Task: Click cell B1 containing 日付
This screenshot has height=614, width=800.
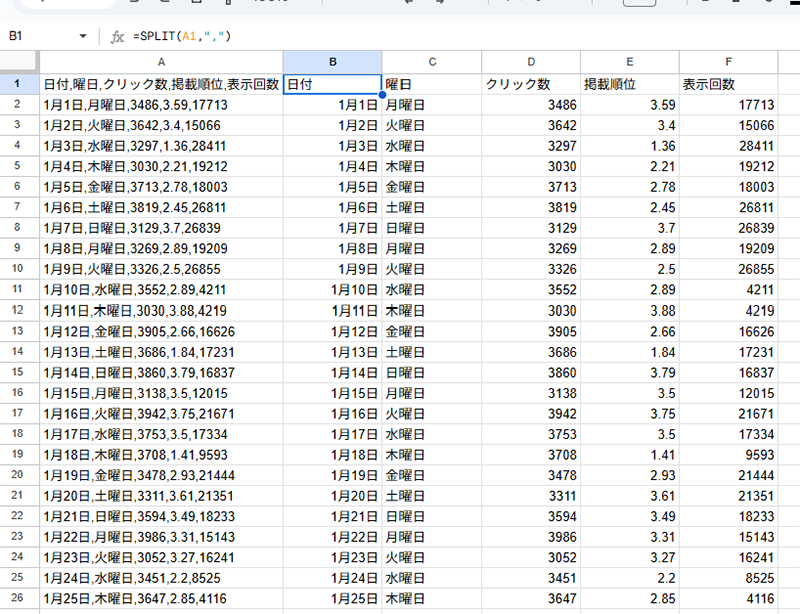Action: click(x=332, y=84)
